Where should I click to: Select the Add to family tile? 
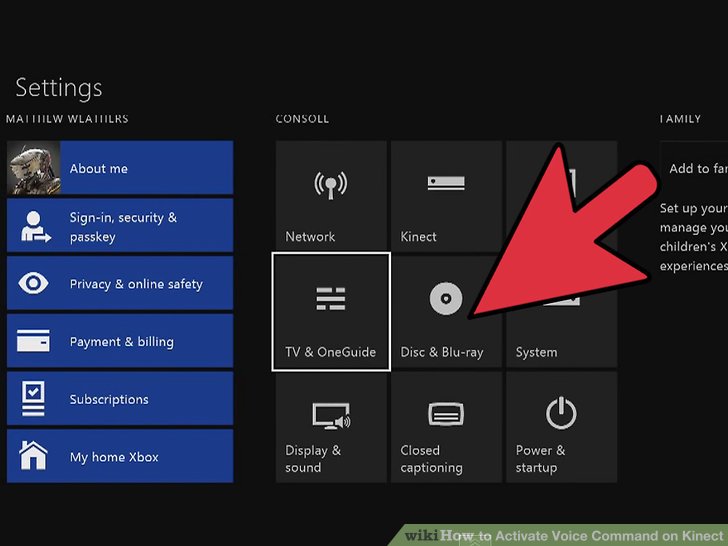pos(694,168)
